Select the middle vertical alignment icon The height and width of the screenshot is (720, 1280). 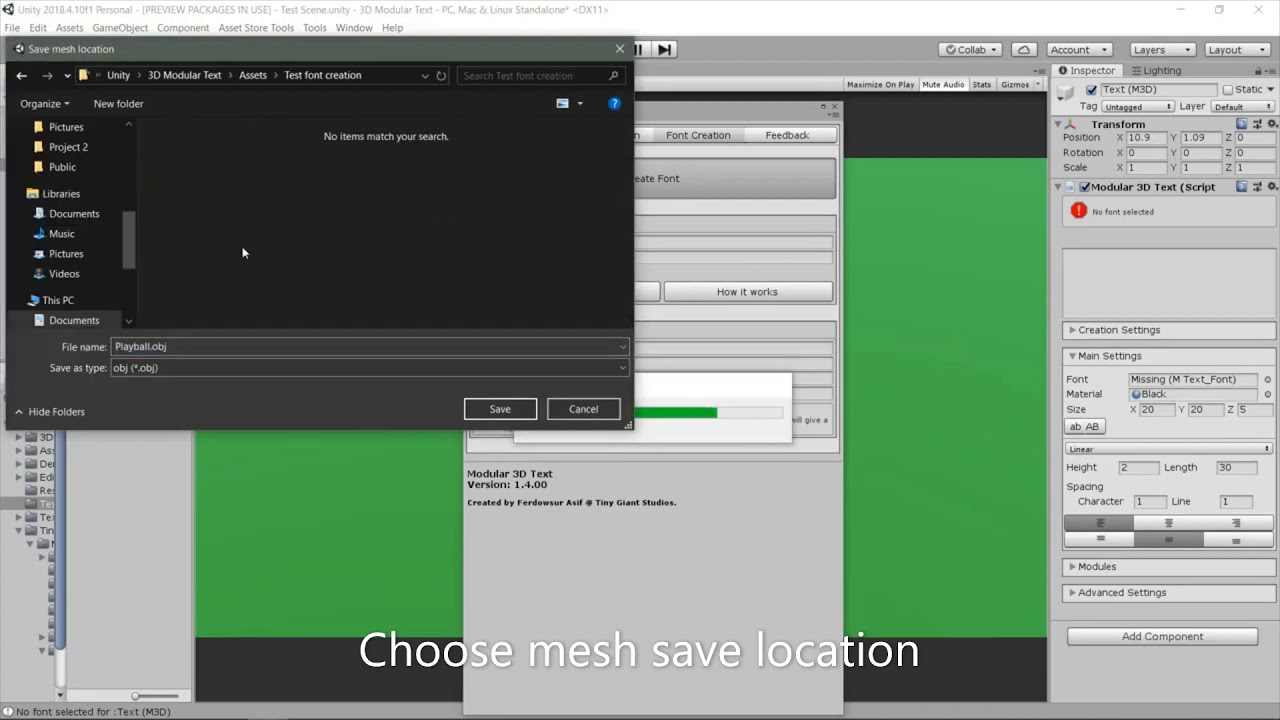click(x=1168, y=539)
